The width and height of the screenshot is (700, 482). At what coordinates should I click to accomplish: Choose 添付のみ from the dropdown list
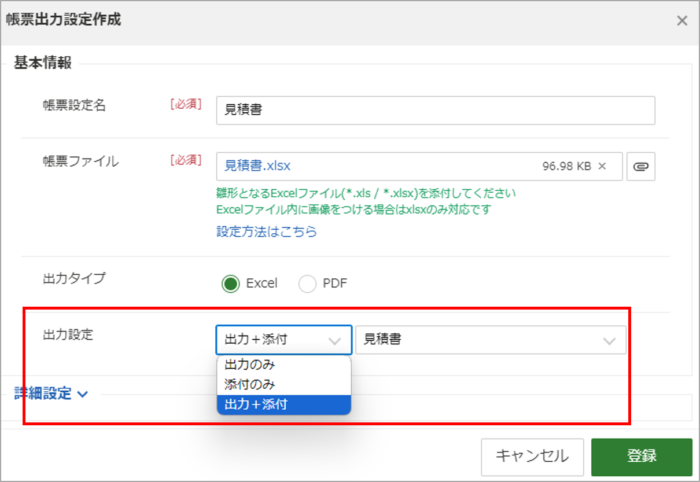click(x=284, y=384)
